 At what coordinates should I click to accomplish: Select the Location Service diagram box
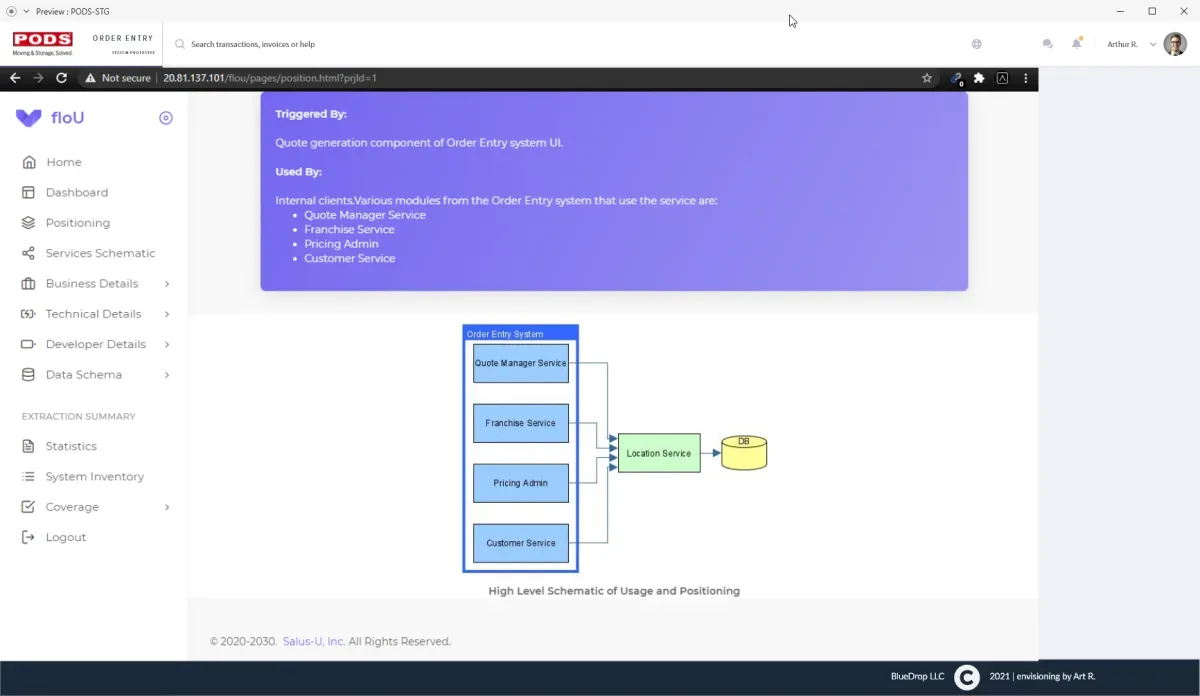pos(658,453)
